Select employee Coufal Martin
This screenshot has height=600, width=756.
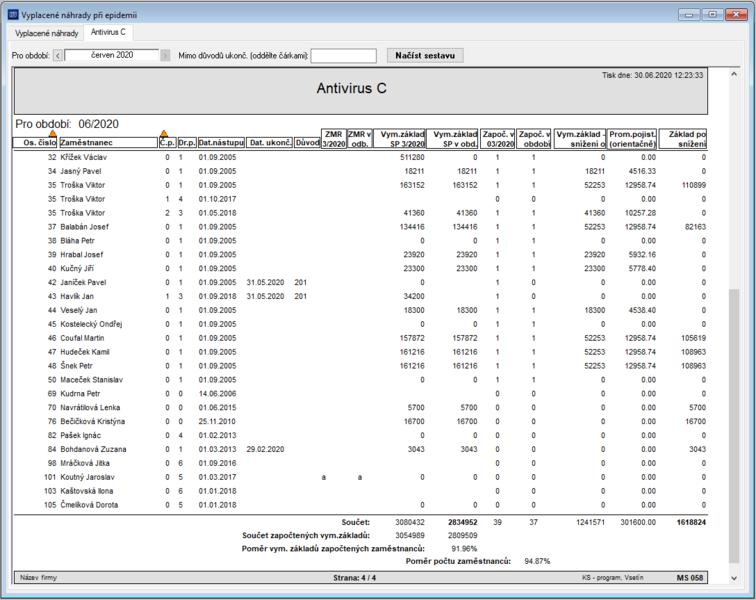pyautogui.click(x=82, y=338)
